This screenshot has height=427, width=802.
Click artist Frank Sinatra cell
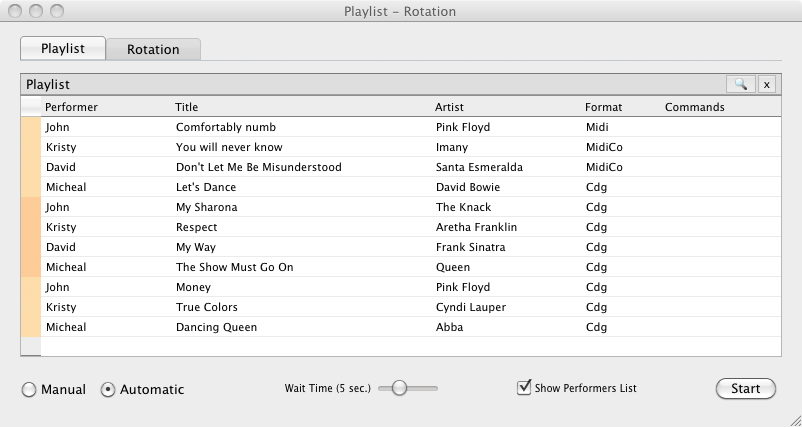click(471, 247)
